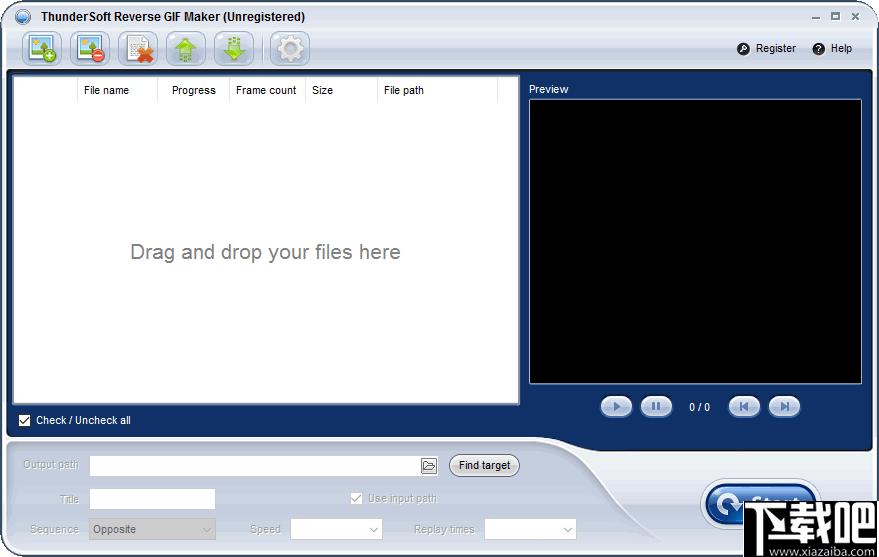Viewport: 879px width, 557px height.
Task: Click the Start conversion button
Action: click(760, 503)
